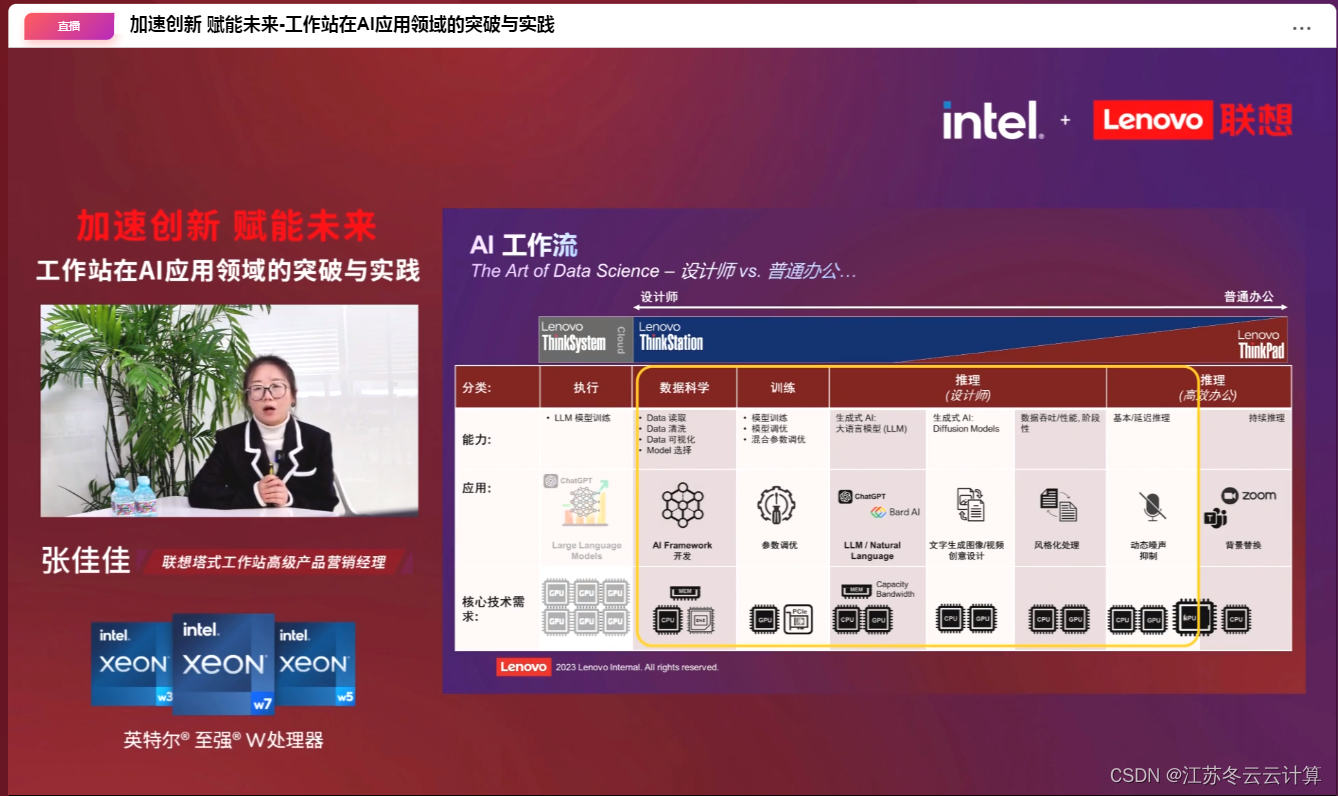Click the 风格化处理 document transfer icon
Image resolution: width=1338 pixels, height=796 pixels.
1058,505
